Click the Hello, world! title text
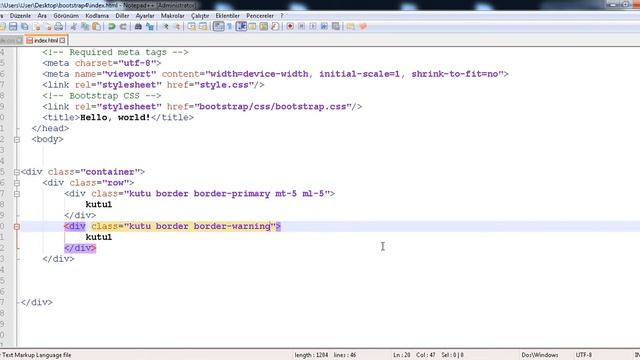640x360 pixels. [115, 118]
